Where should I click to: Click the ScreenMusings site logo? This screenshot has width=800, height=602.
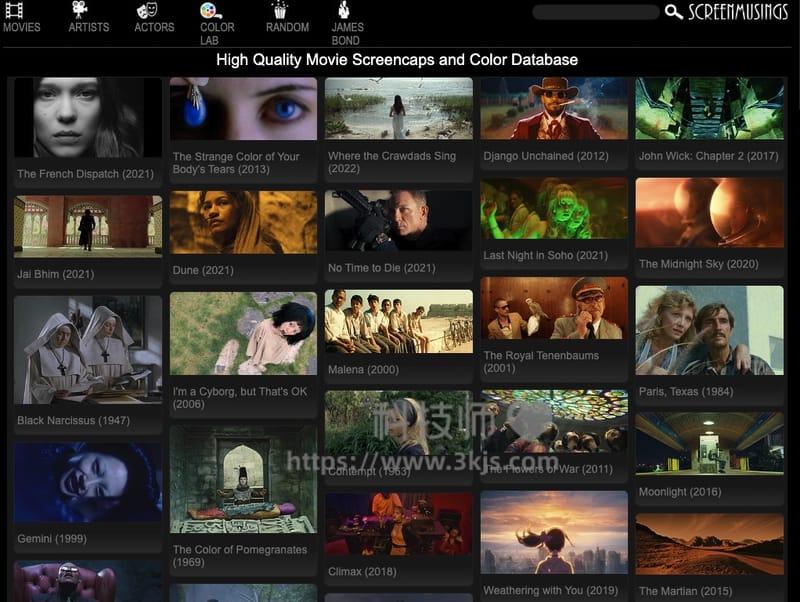[738, 12]
